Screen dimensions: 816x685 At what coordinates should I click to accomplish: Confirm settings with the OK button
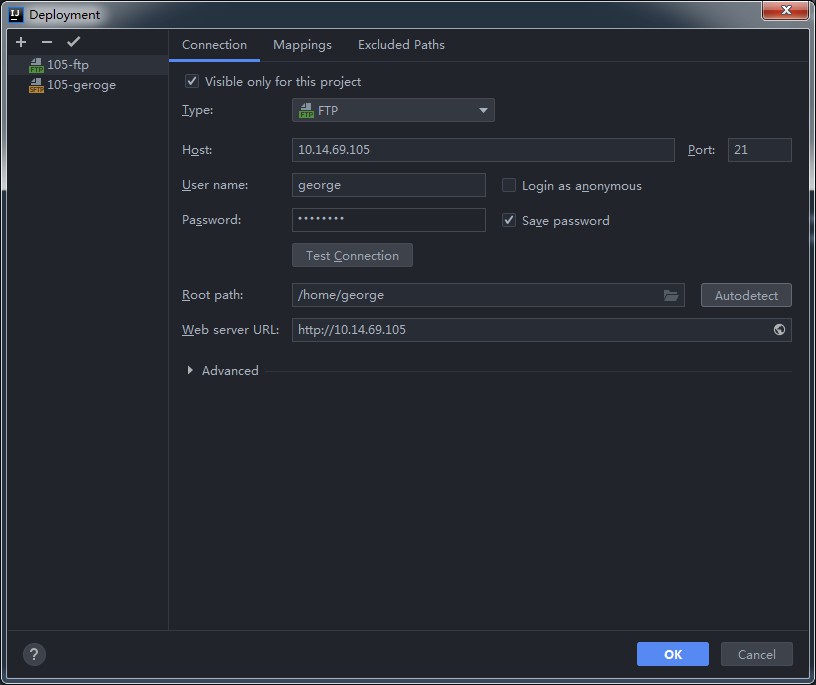coord(672,654)
